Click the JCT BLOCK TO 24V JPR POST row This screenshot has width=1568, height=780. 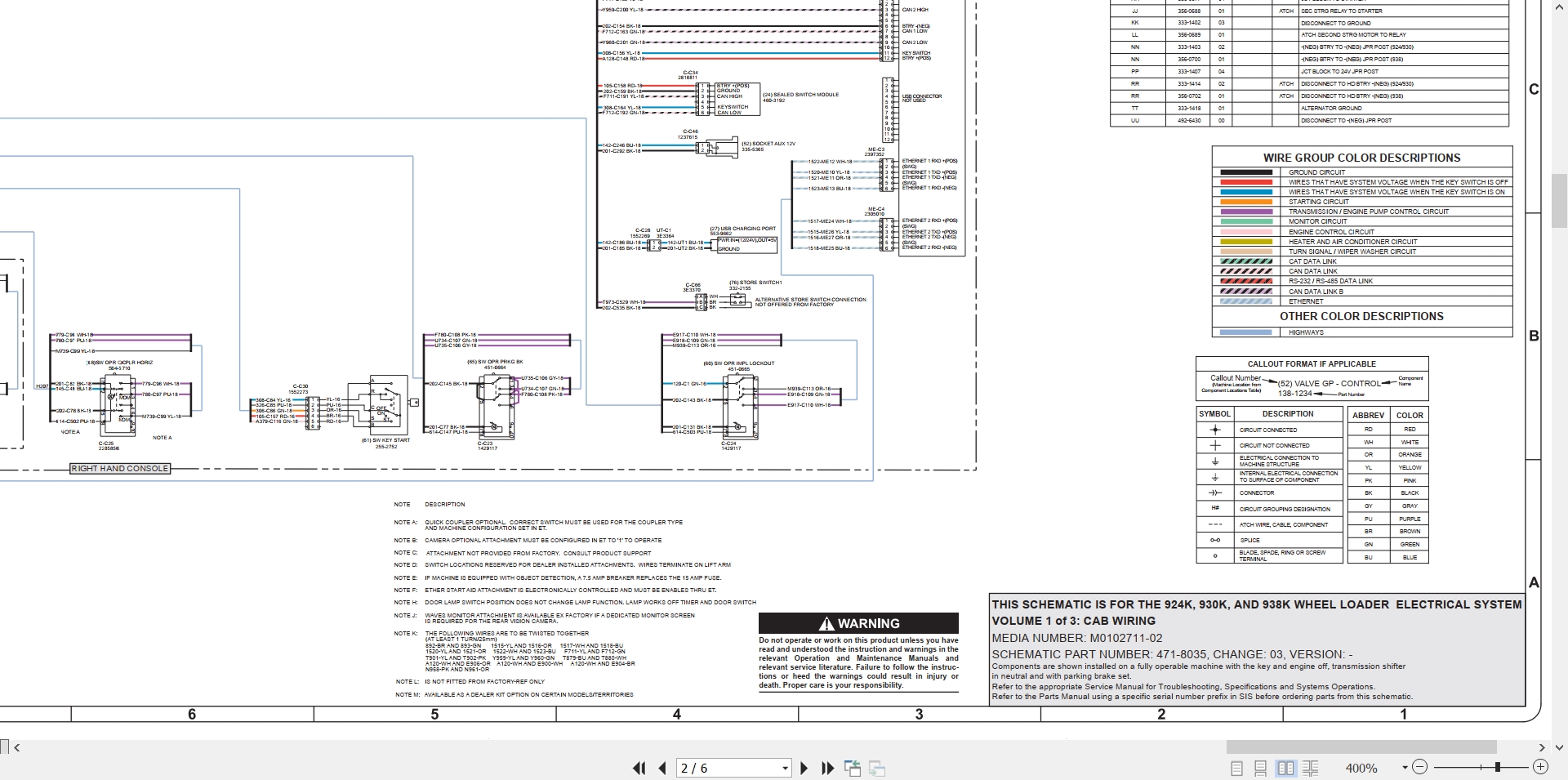click(x=1309, y=71)
